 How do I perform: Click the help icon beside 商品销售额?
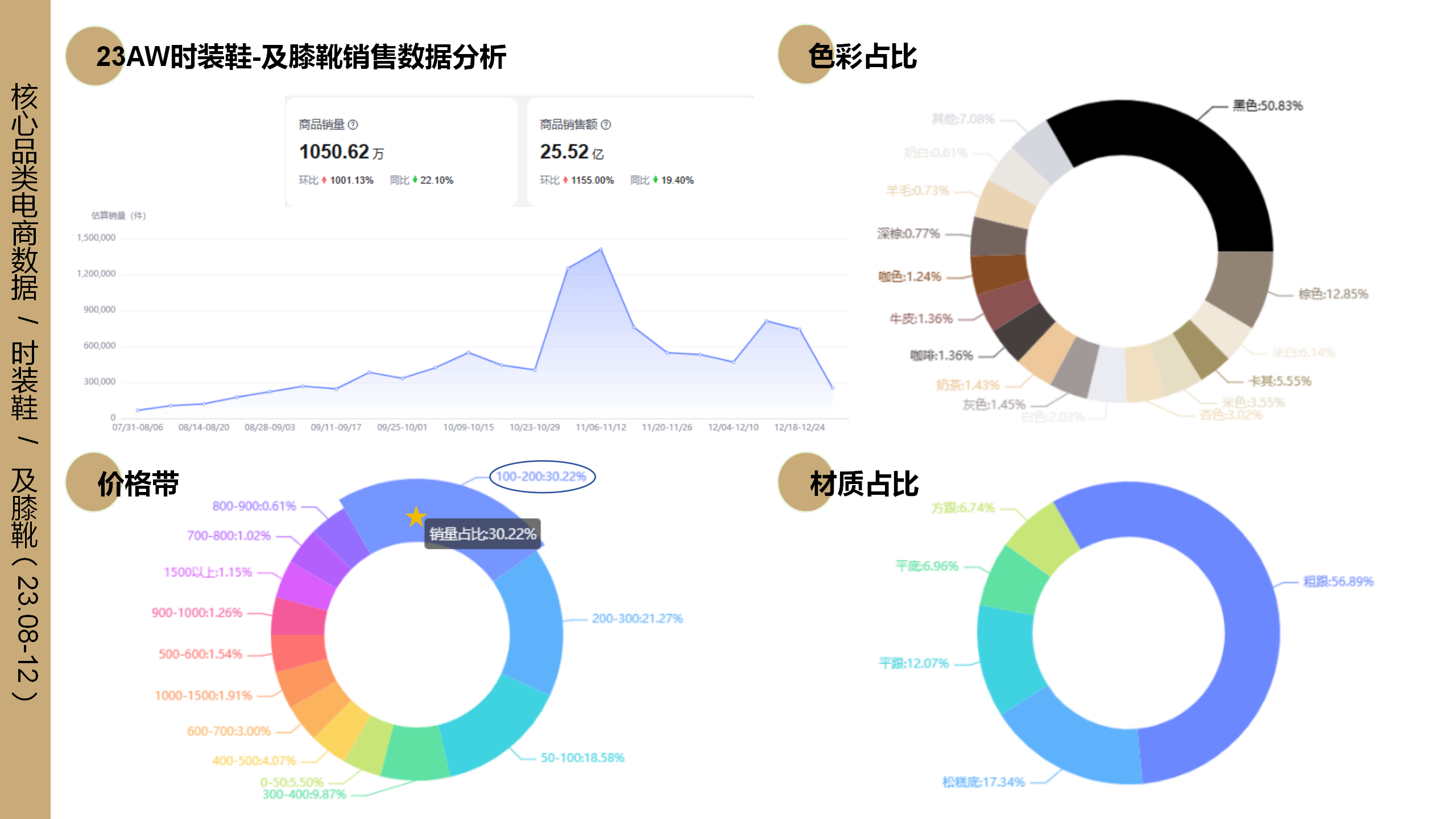(x=606, y=125)
